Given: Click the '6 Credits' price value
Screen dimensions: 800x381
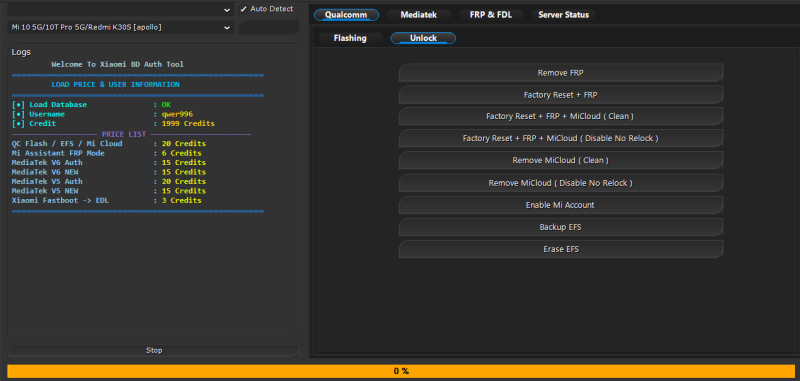Looking at the screenshot, I should point(181,153).
